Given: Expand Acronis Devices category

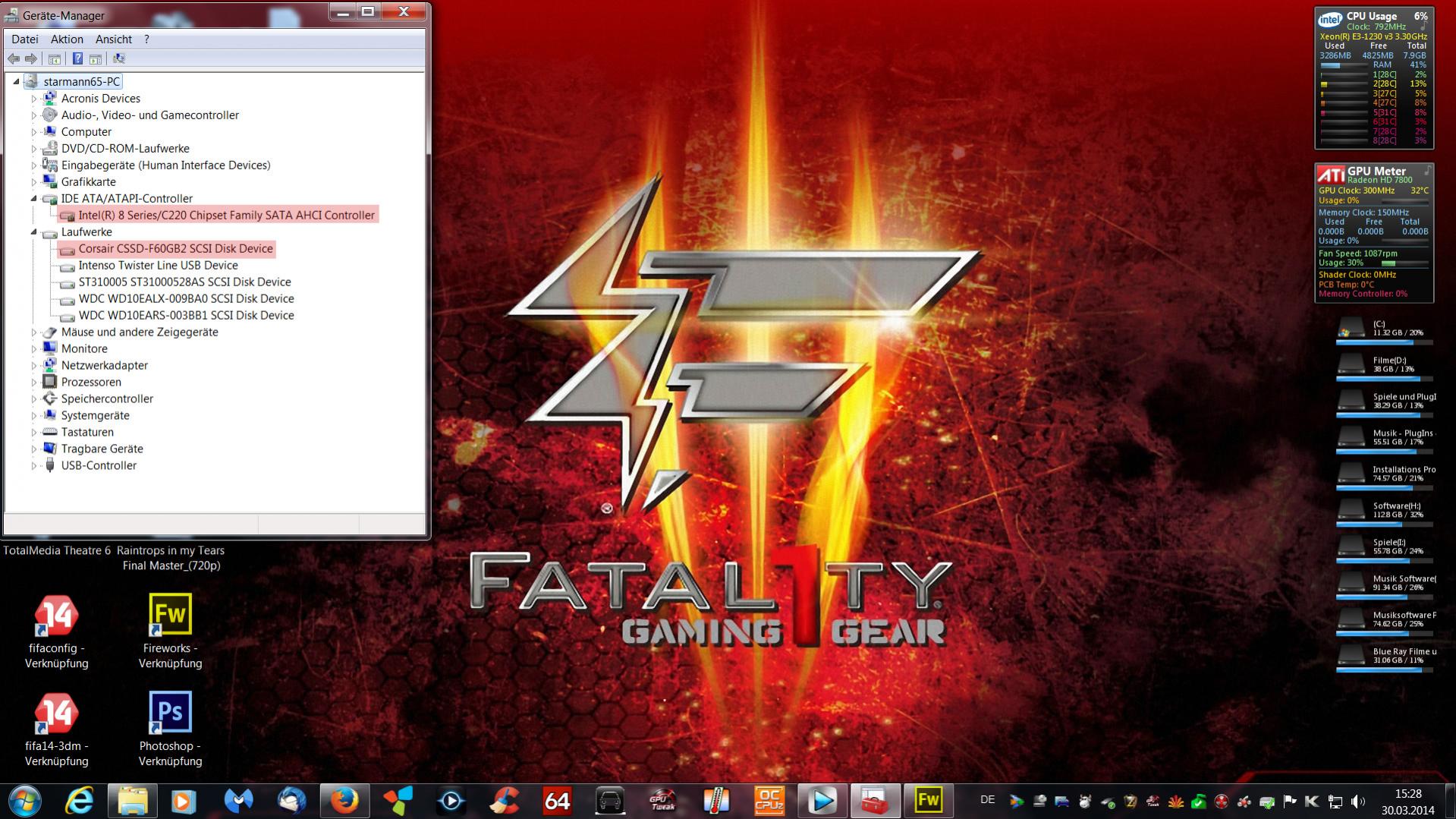Looking at the screenshot, I should (33, 99).
